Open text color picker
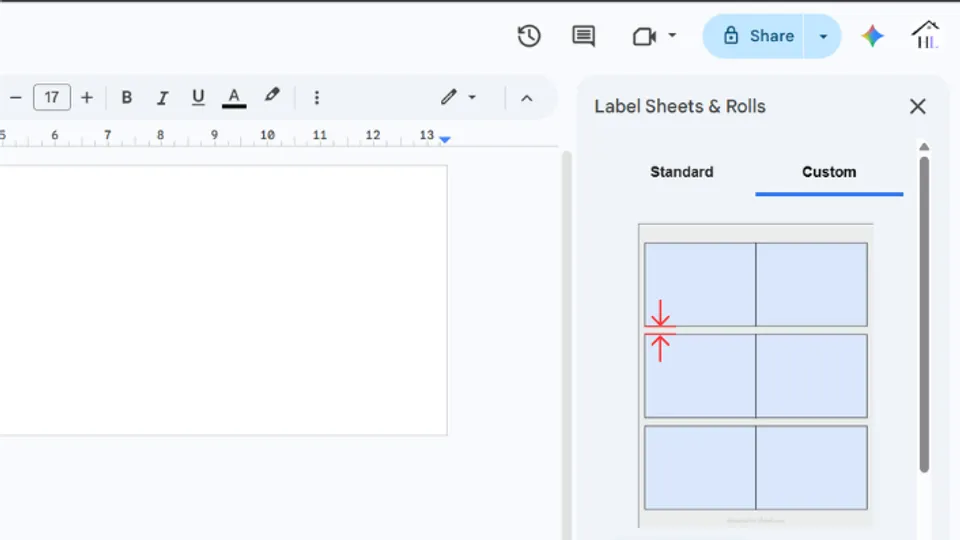Viewport: 960px width, 540px height. 234,97
